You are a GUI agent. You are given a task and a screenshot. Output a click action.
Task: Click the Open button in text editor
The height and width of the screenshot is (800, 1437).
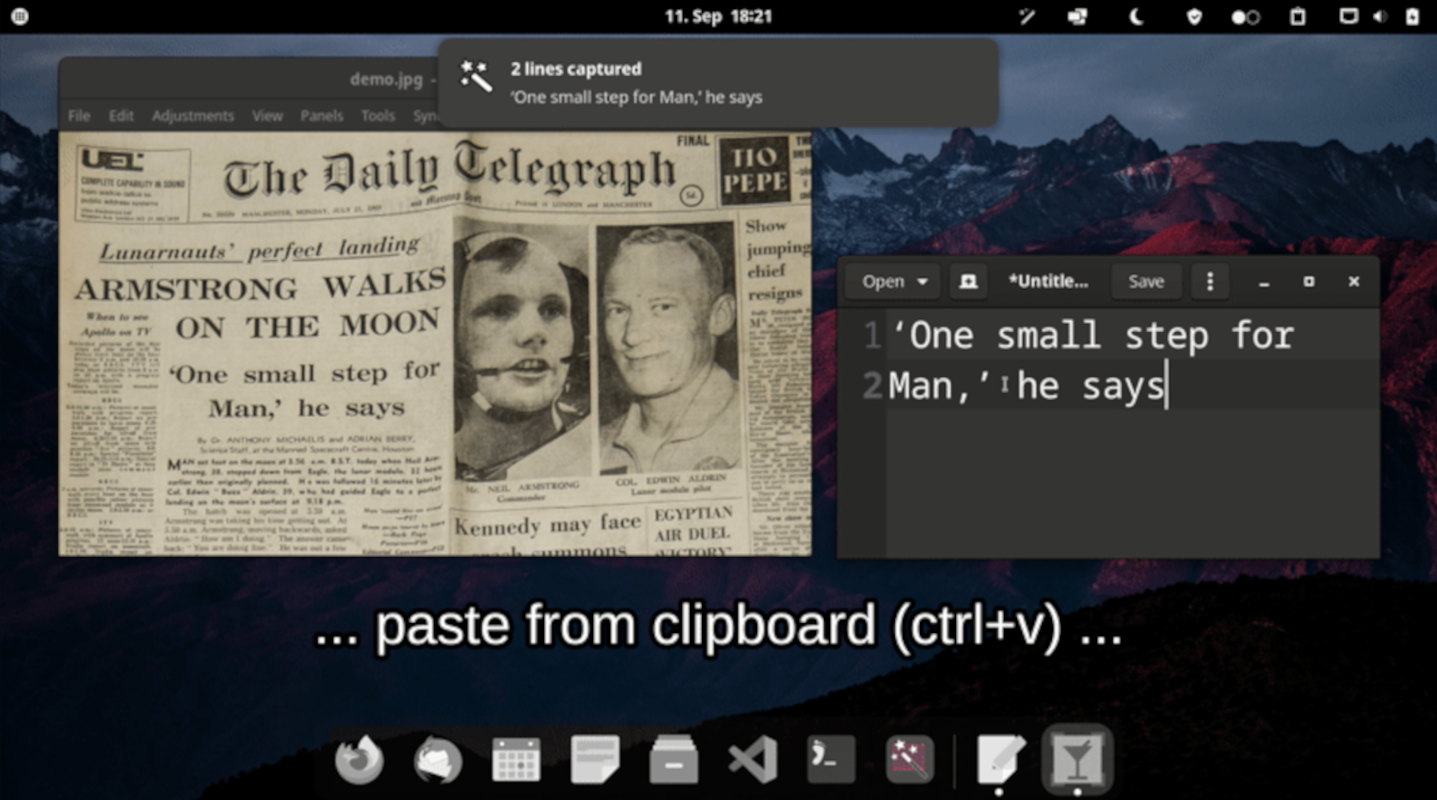893,282
